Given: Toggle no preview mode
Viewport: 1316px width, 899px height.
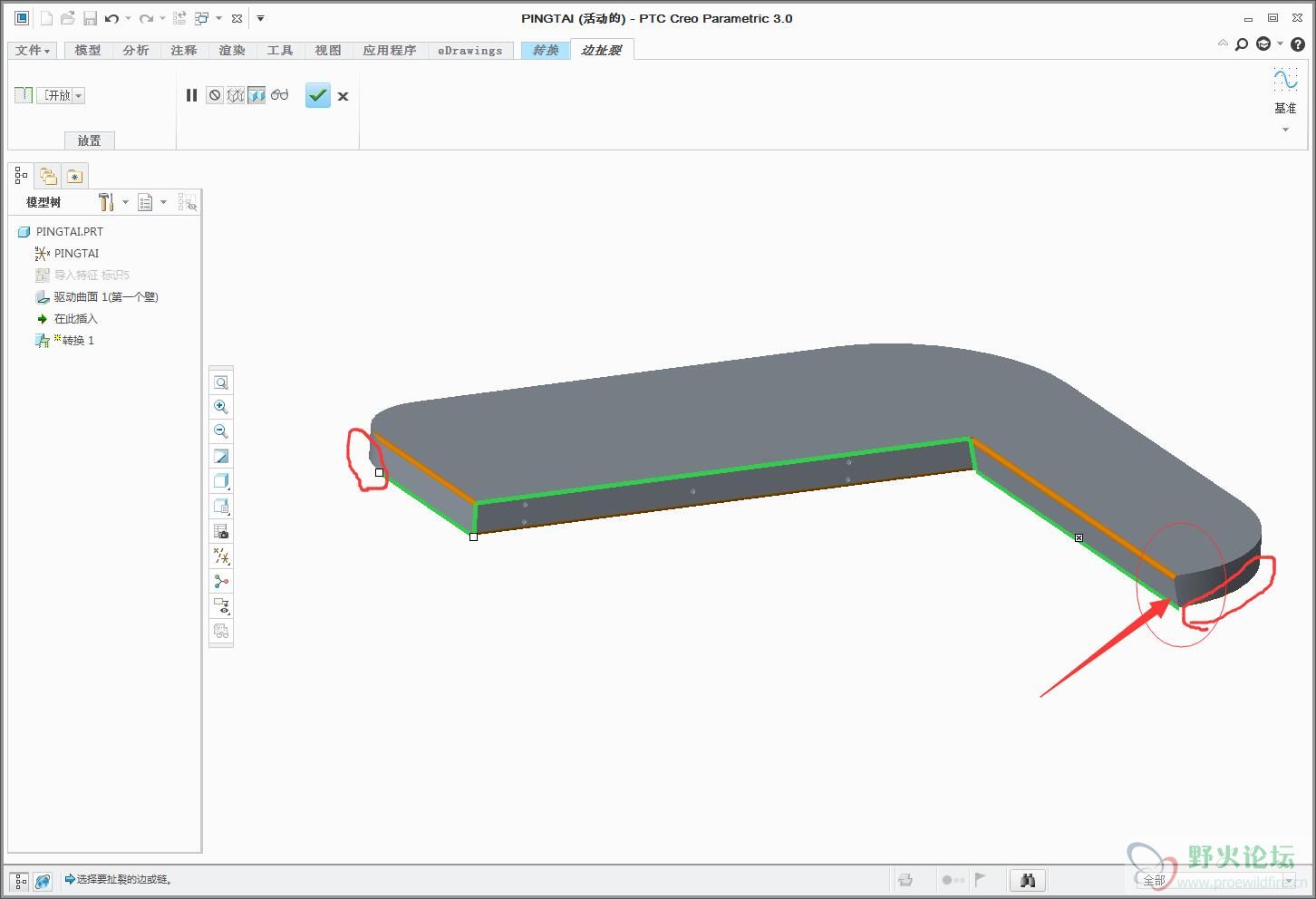Looking at the screenshot, I should (214, 95).
